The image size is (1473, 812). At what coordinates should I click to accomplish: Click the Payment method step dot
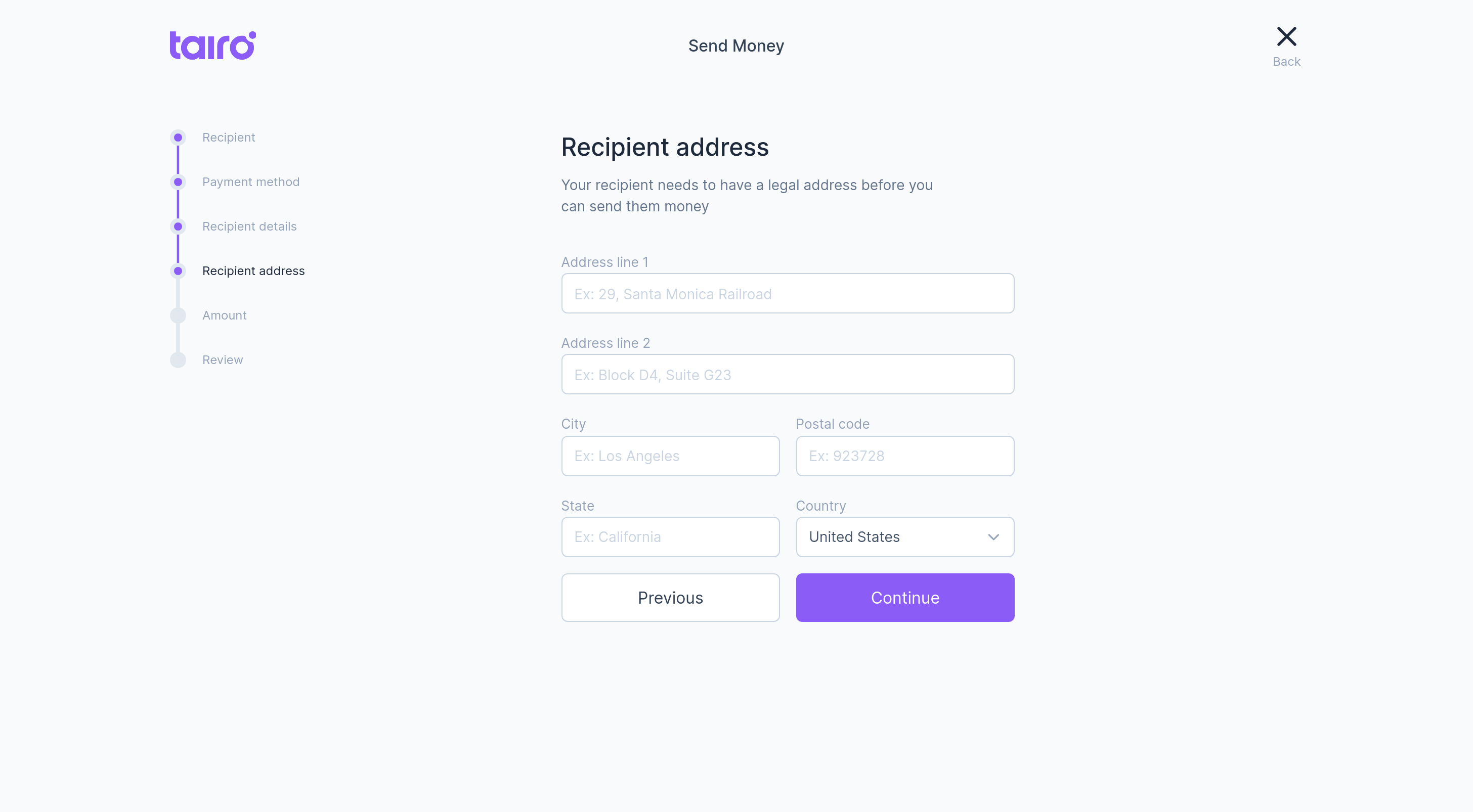pyautogui.click(x=178, y=183)
